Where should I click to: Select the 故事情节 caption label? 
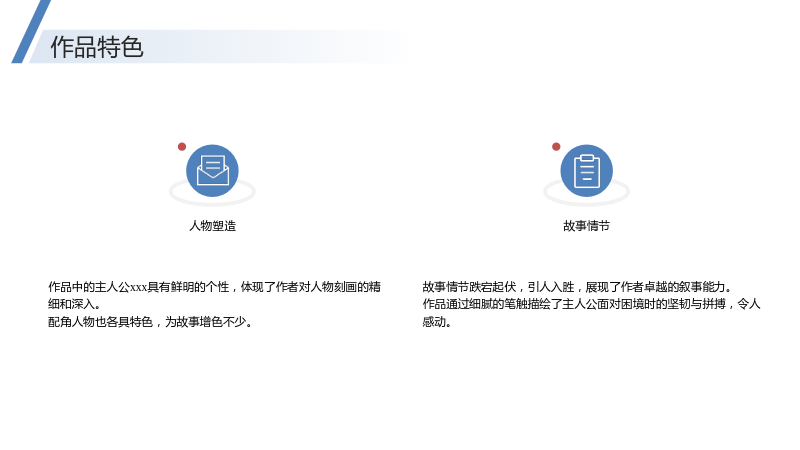586,226
